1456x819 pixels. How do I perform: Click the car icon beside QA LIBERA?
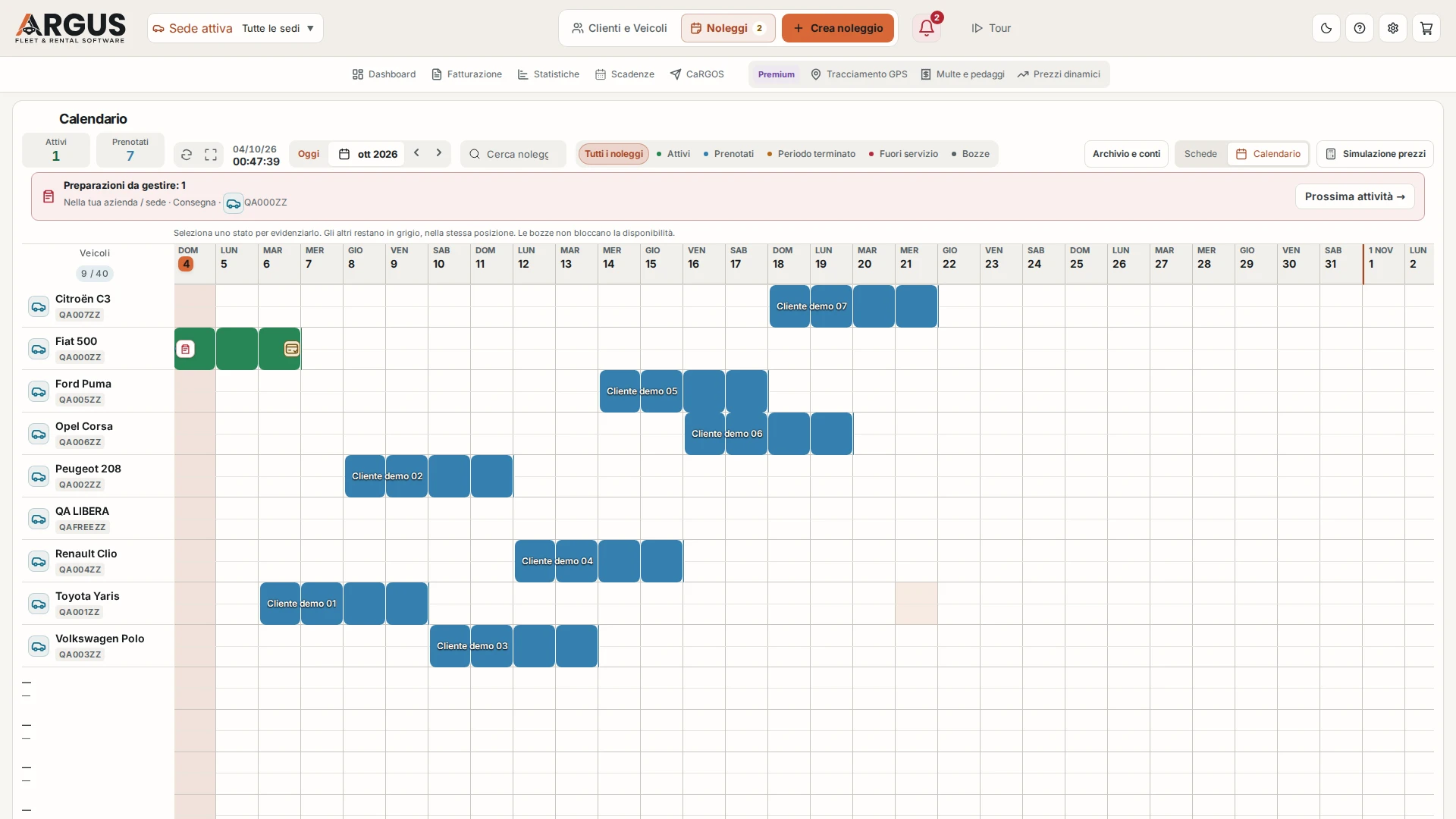tap(39, 519)
